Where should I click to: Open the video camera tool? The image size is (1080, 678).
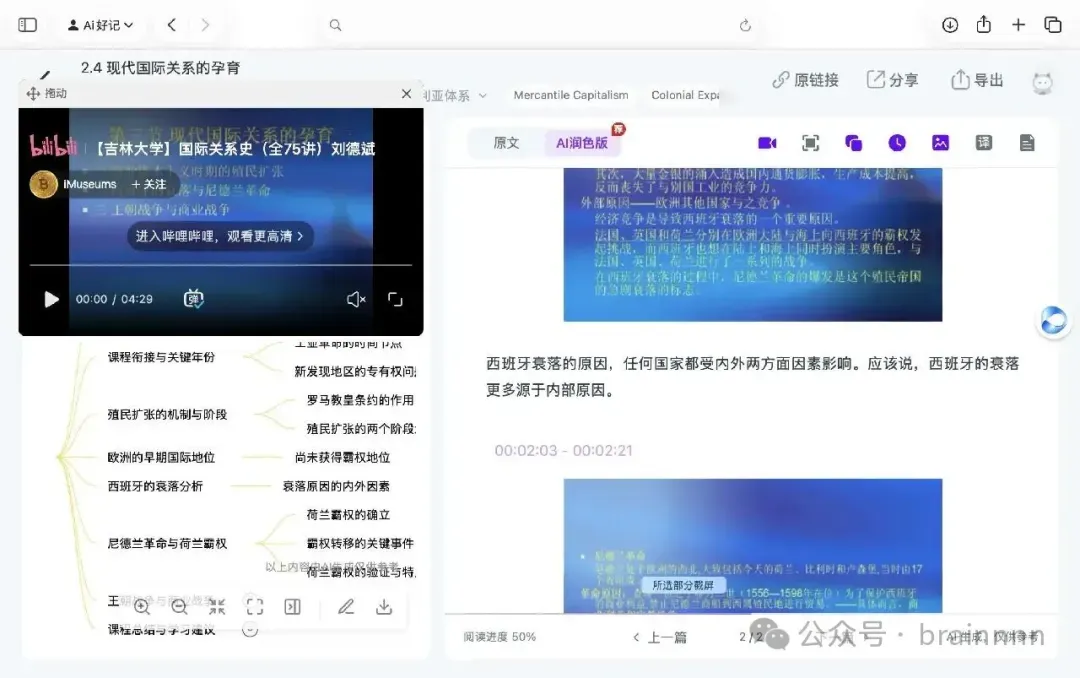coord(767,143)
